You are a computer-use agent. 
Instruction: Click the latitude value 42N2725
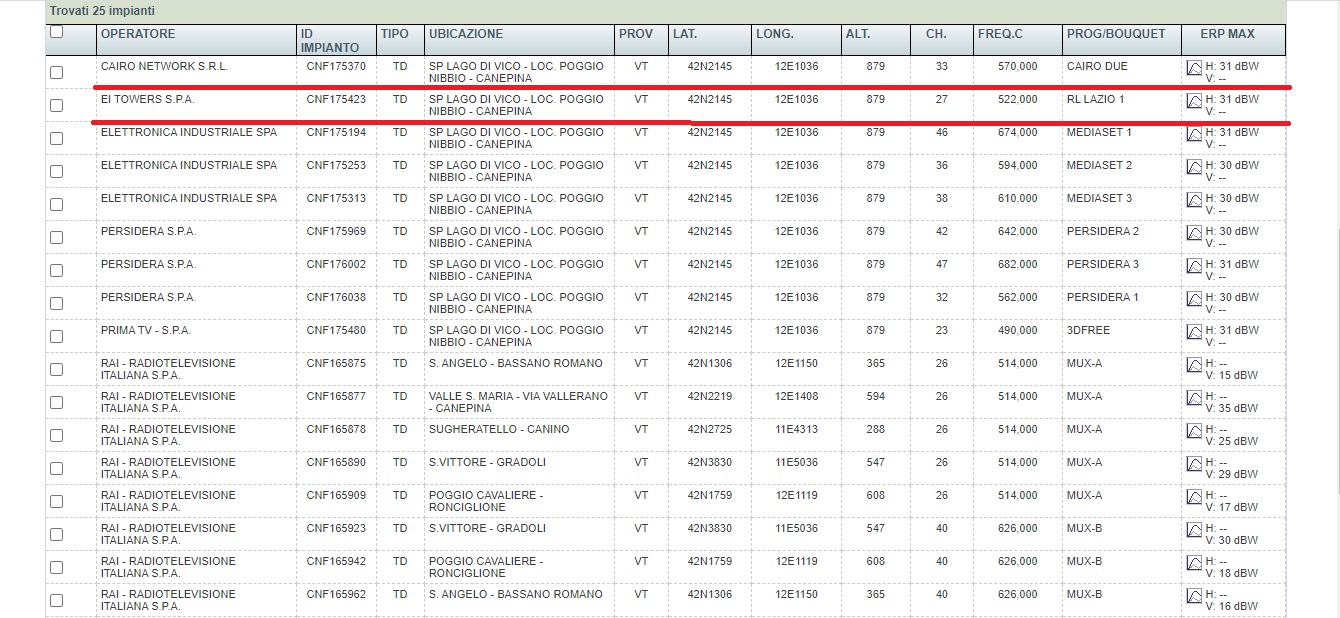tap(710, 429)
